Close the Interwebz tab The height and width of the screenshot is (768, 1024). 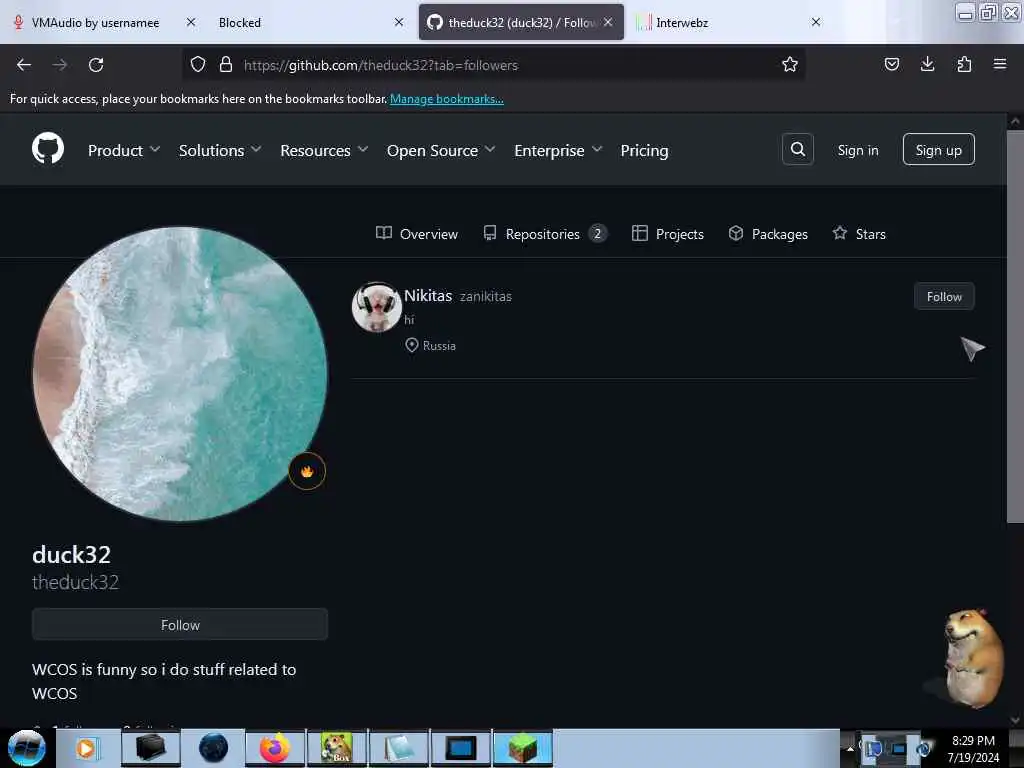click(x=816, y=22)
